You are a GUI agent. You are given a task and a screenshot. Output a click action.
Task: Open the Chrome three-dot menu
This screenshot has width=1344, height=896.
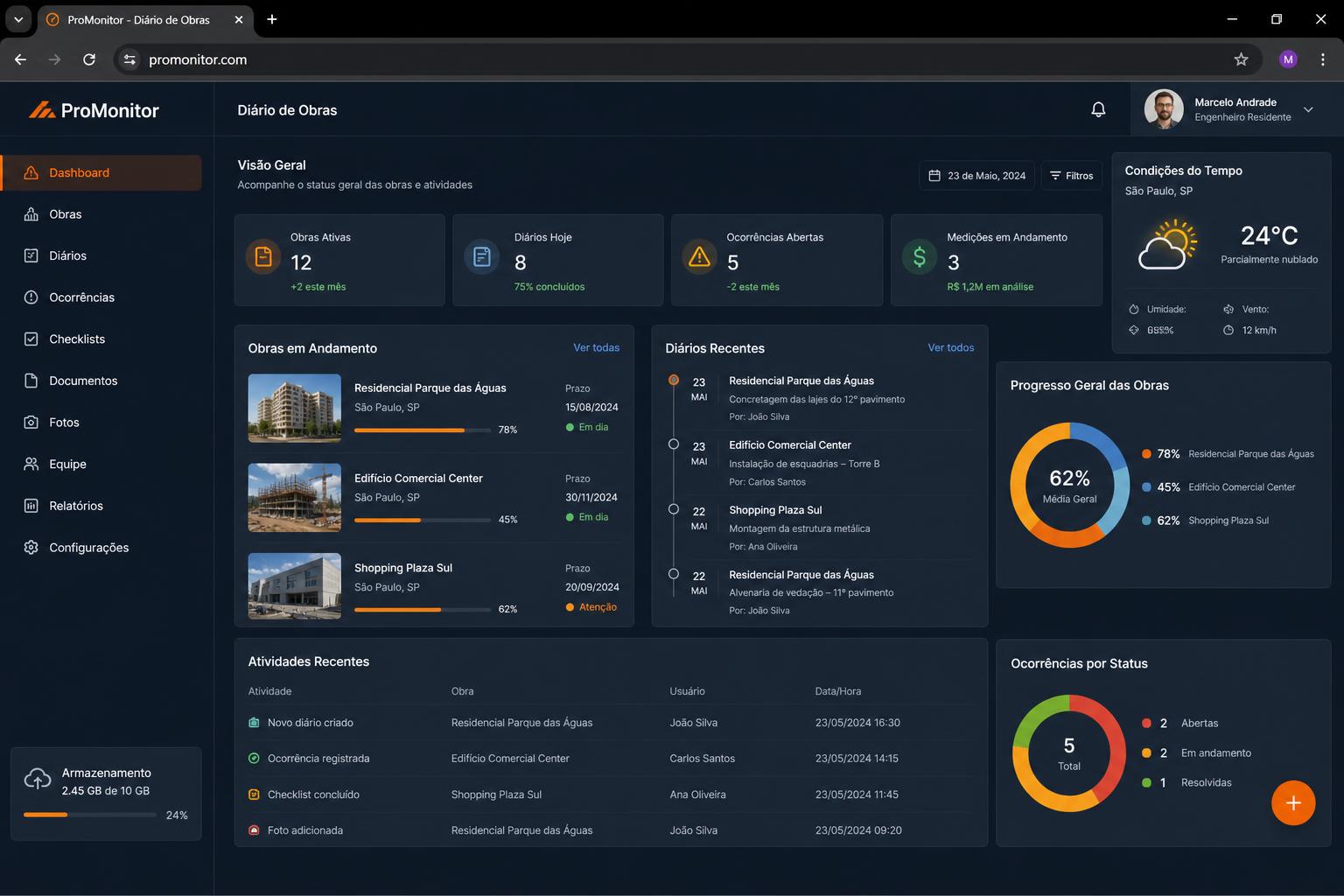pyautogui.click(x=1323, y=59)
